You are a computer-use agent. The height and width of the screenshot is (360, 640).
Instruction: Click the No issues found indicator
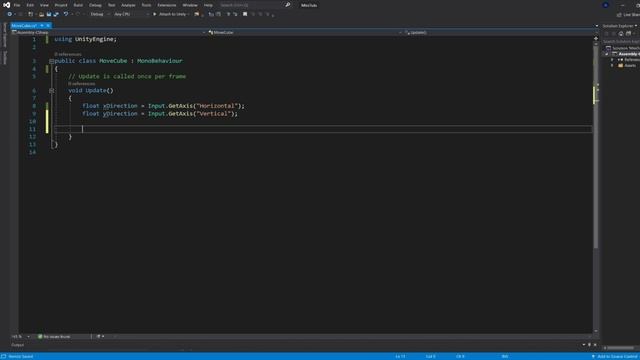tap(54, 337)
